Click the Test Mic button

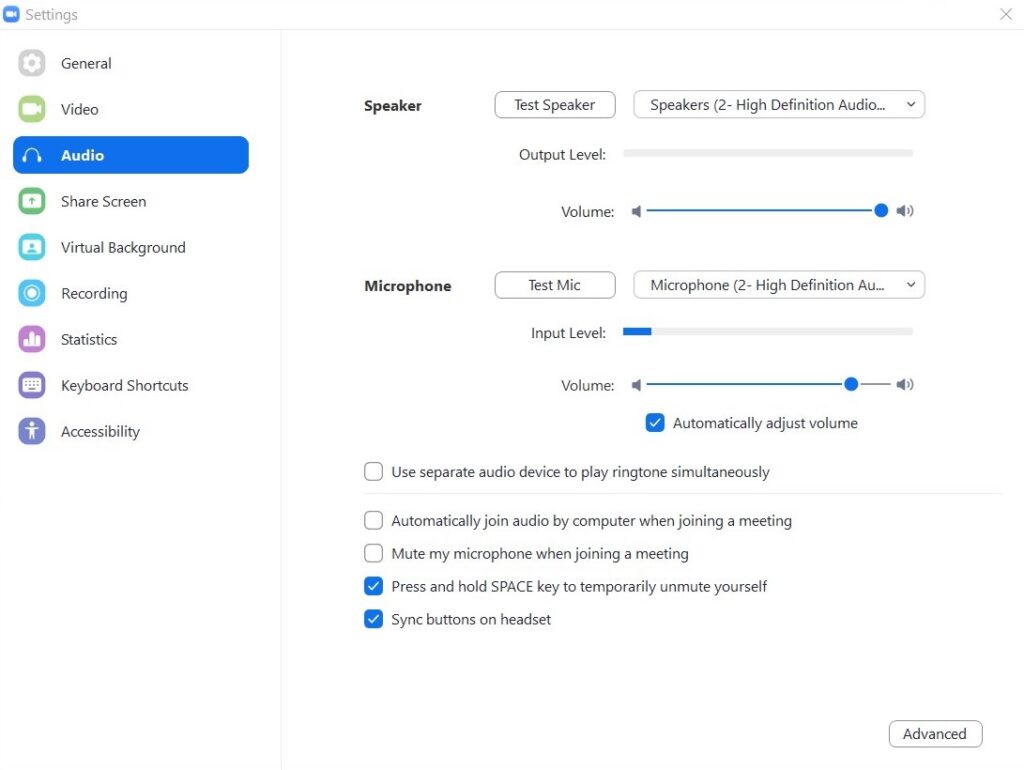tap(555, 285)
